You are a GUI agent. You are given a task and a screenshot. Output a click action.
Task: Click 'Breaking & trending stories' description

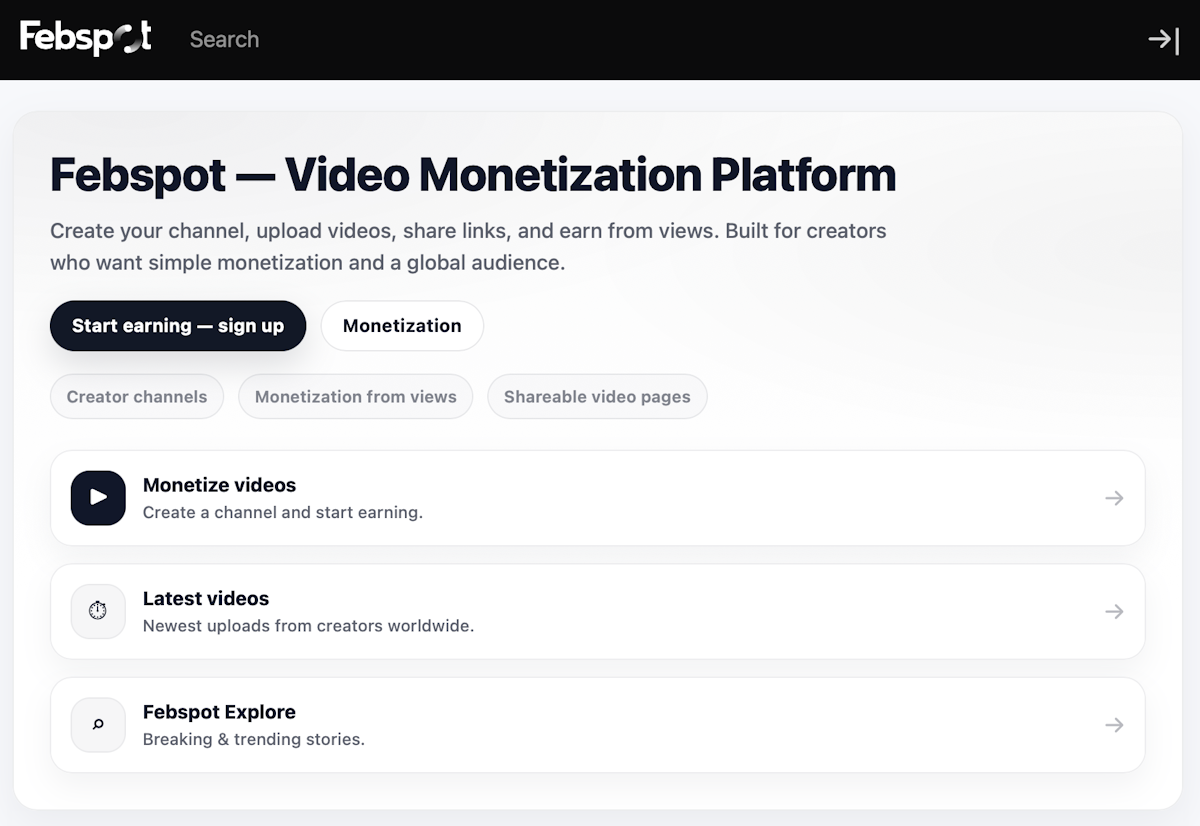[254, 740]
